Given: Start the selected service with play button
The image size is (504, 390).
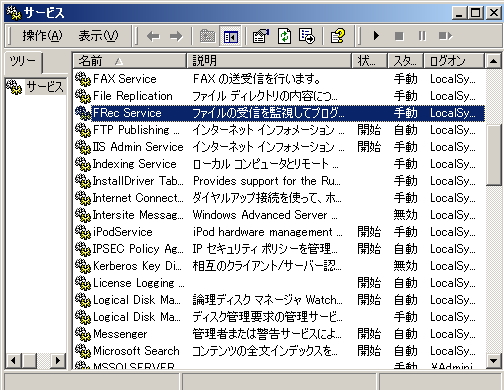Looking at the screenshot, I should pos(376,36).
